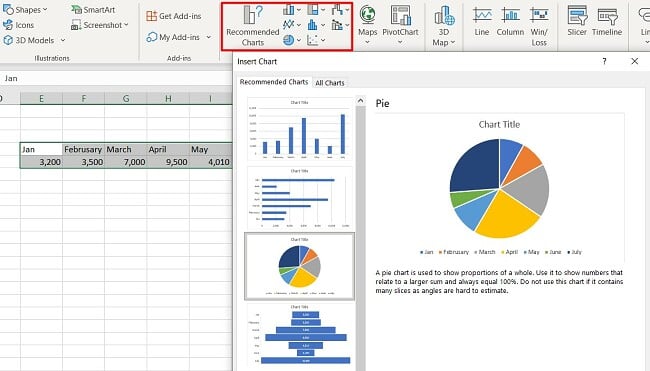Select the cell with value 3,500
The width and height of the screenshot is (650, 371).
point(84,162)
